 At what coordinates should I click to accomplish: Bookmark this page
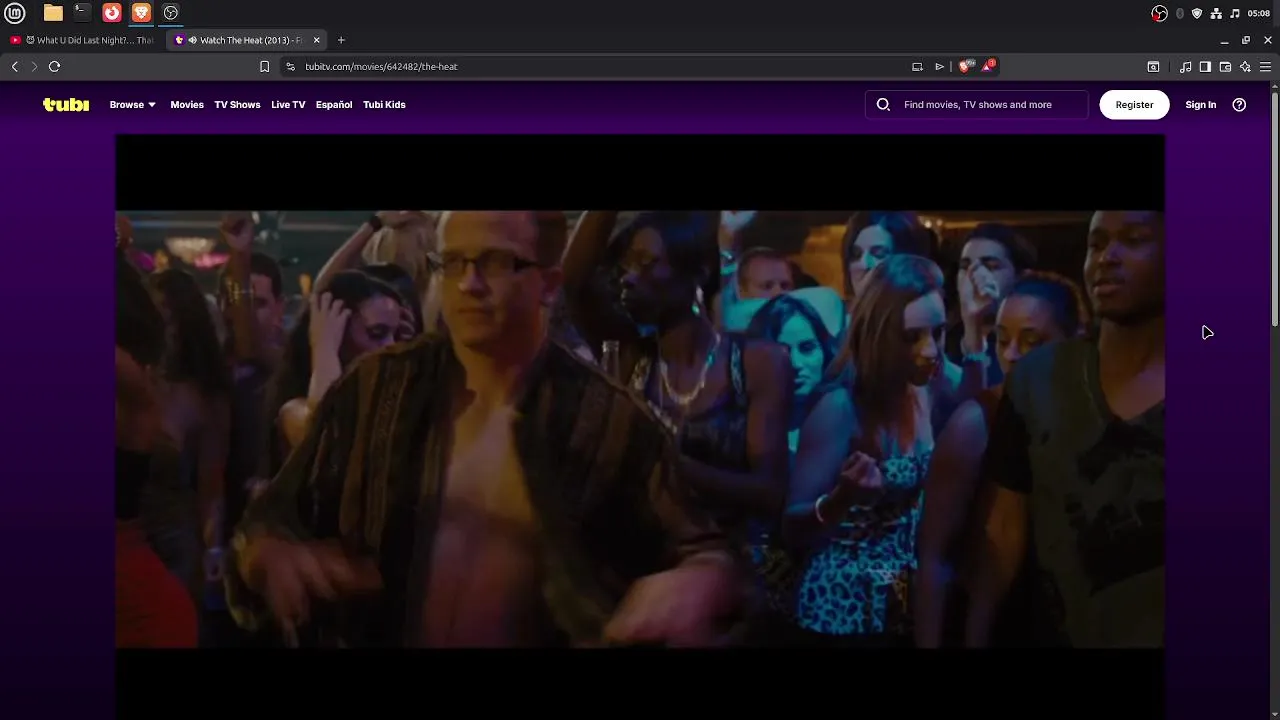point(264,66)
